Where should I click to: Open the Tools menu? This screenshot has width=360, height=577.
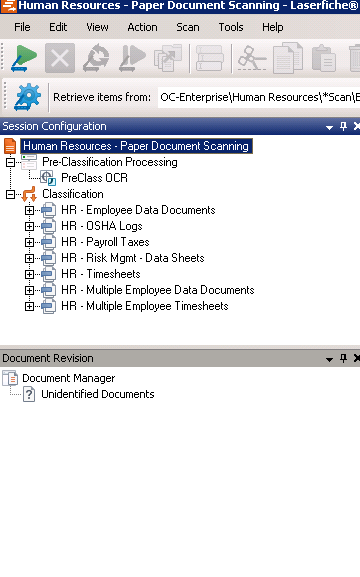(x=231, y=27)
